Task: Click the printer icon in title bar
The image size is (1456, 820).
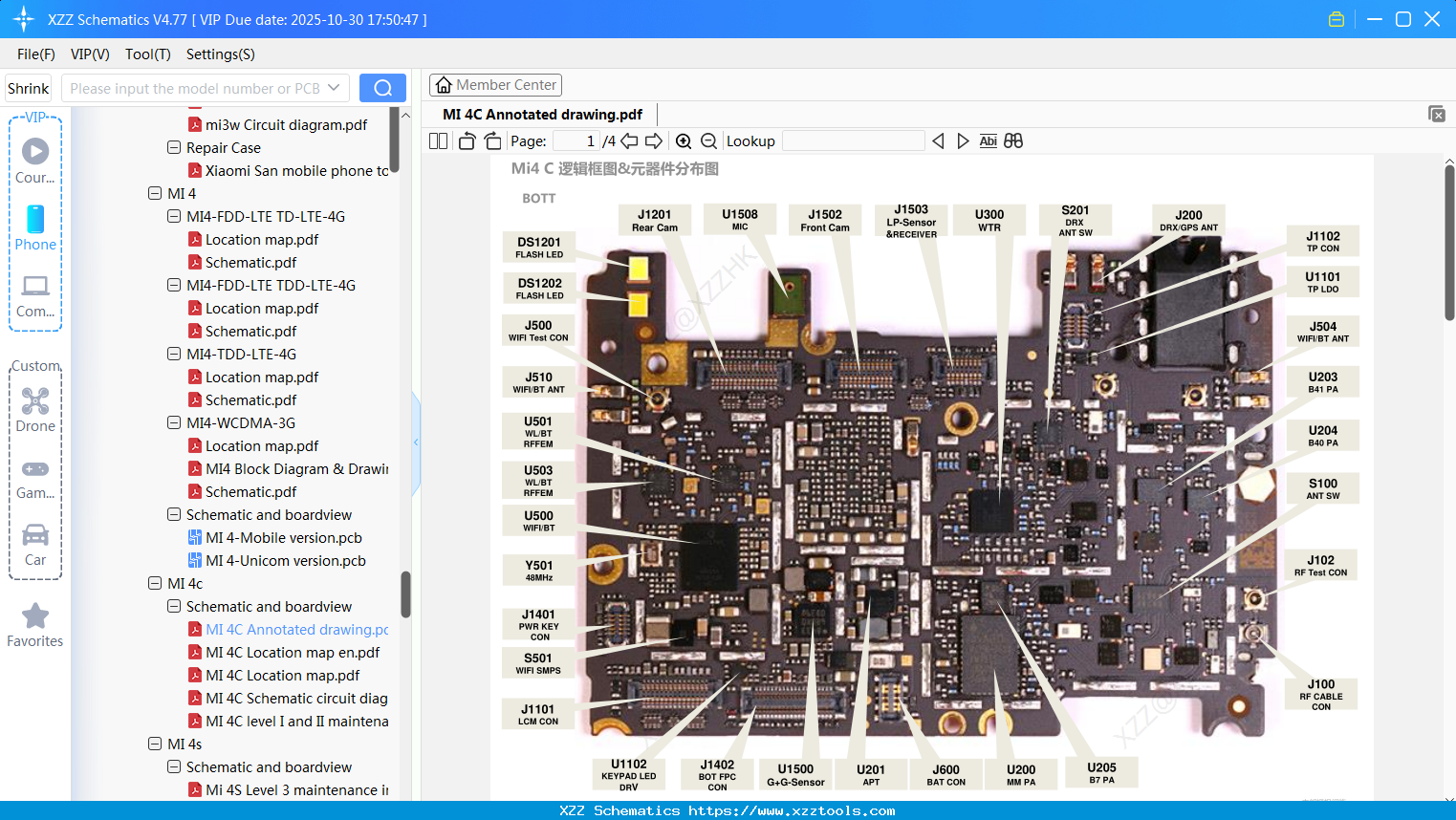Action: pos(1336,18)
